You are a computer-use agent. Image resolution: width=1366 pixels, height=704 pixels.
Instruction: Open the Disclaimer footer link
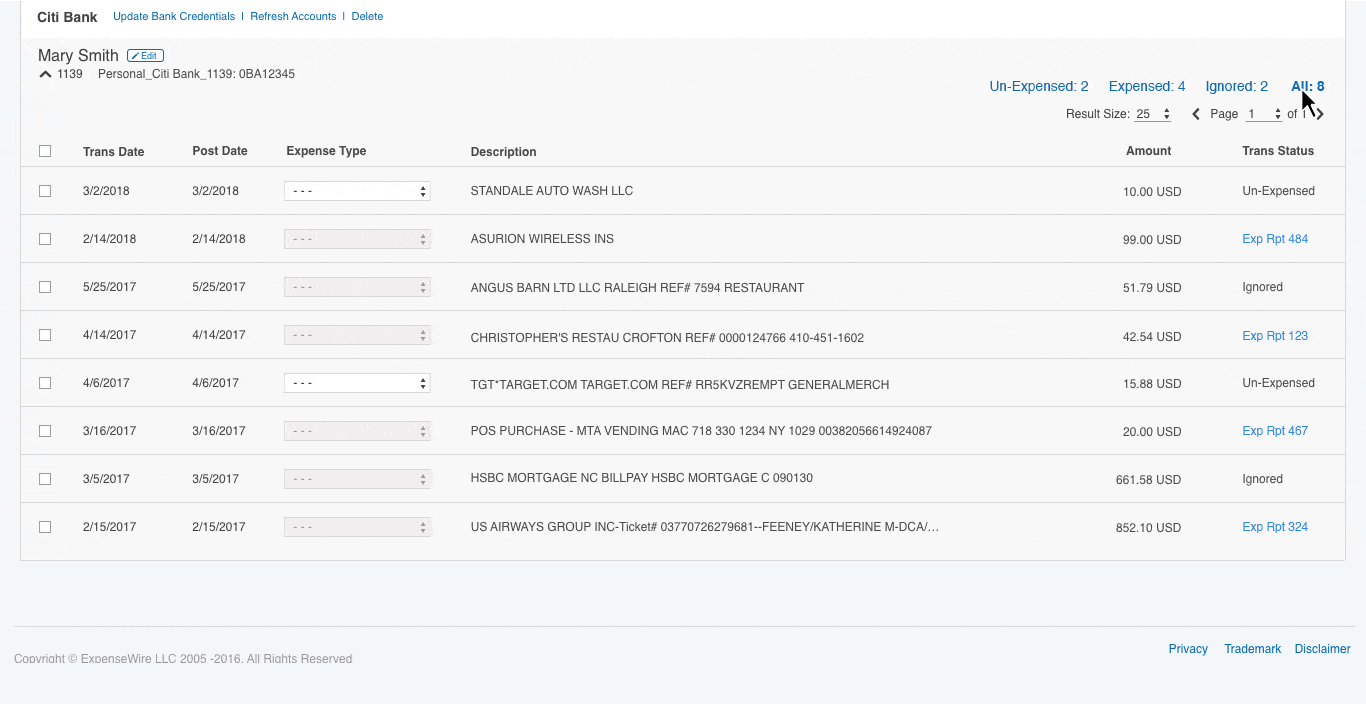1322,649
